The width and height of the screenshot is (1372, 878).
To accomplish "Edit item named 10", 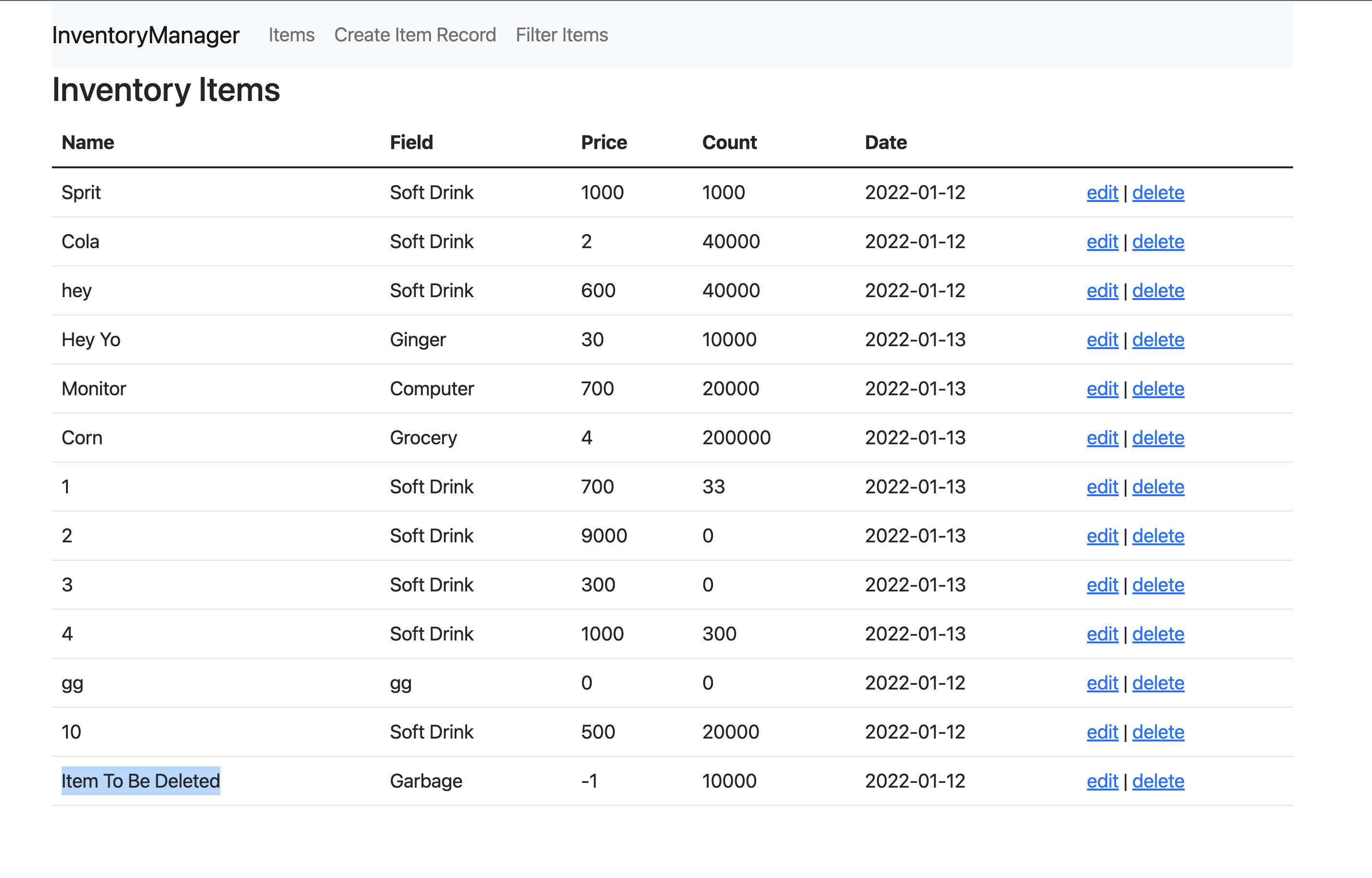I will pyautogui.click(x=1102, y=732).
